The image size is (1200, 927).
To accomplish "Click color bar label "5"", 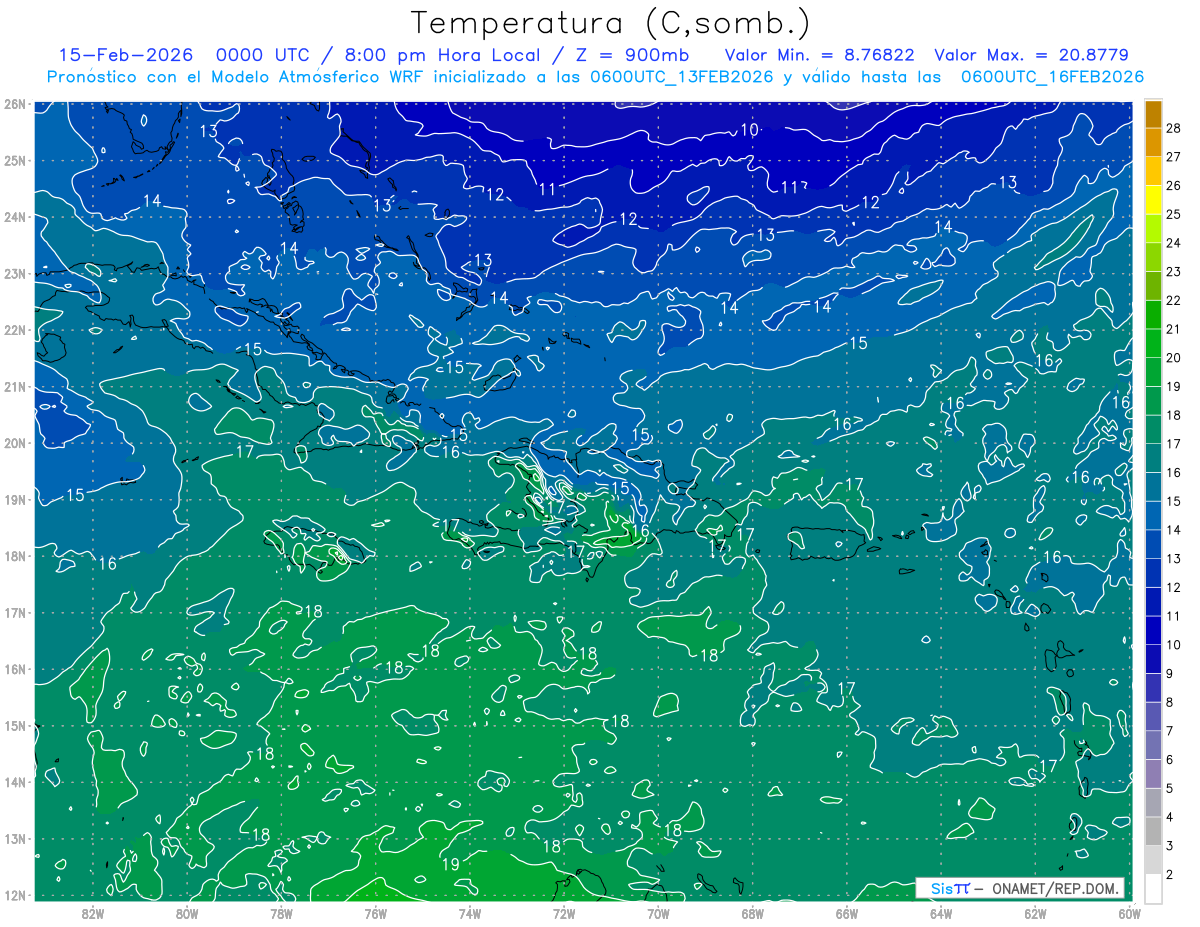I will point(1170,788).
